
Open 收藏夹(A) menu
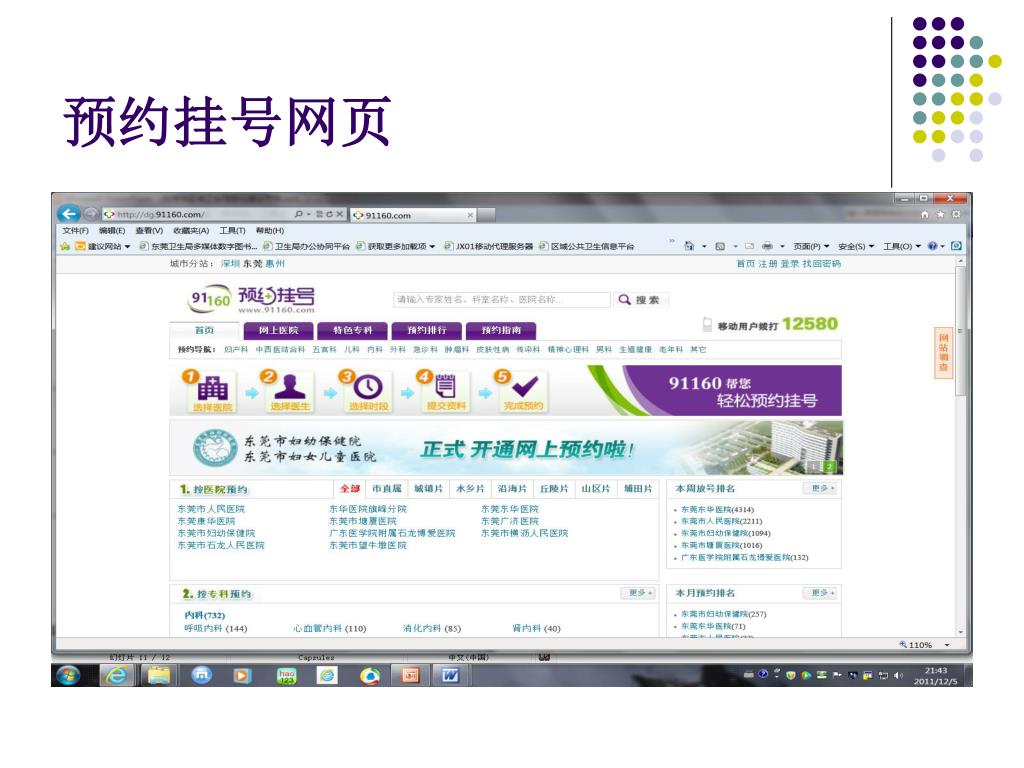191,231
